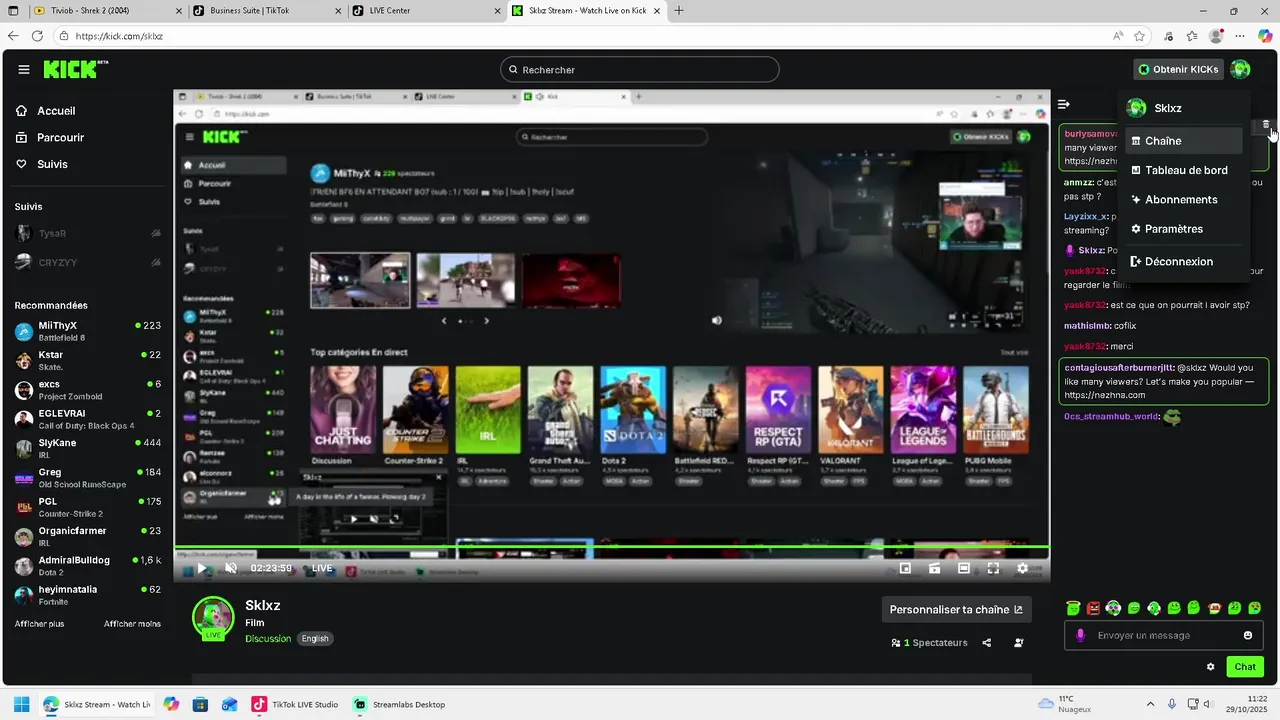Screen dimensions: 1280x720
Task: Click the Envoyer un message field
Action: (x=1165, y=635)
